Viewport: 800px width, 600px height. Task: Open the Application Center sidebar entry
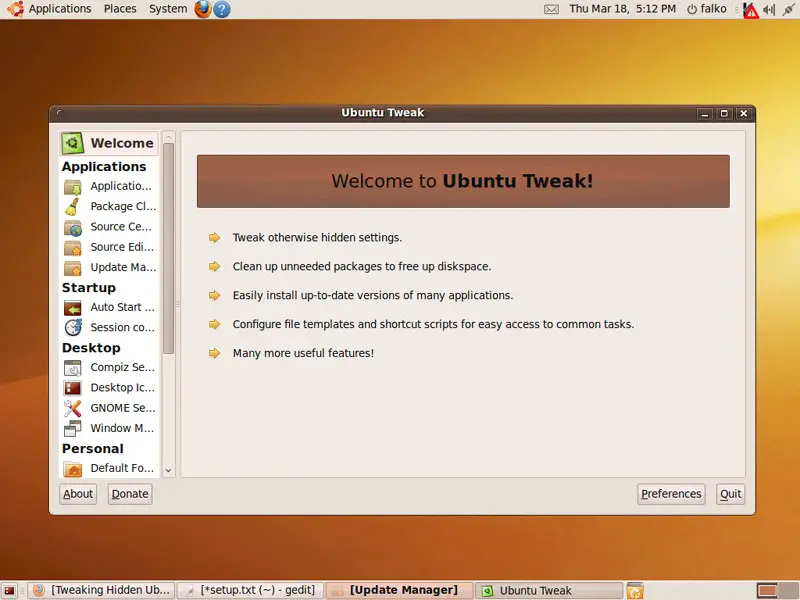pyautogui.click(x=108, y=186)
